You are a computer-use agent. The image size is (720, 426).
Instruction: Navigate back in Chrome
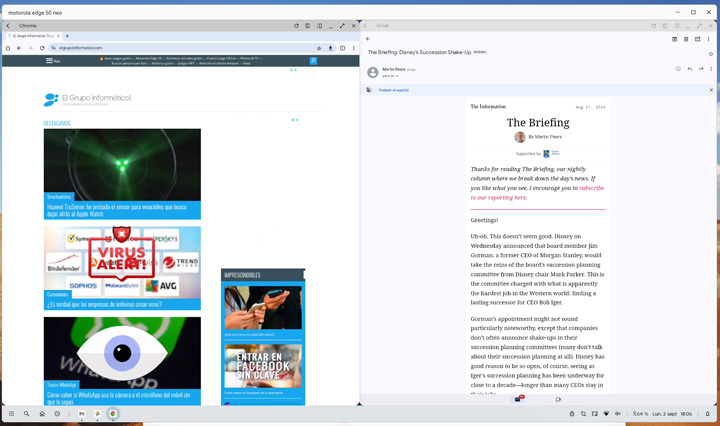coord(19,48)
